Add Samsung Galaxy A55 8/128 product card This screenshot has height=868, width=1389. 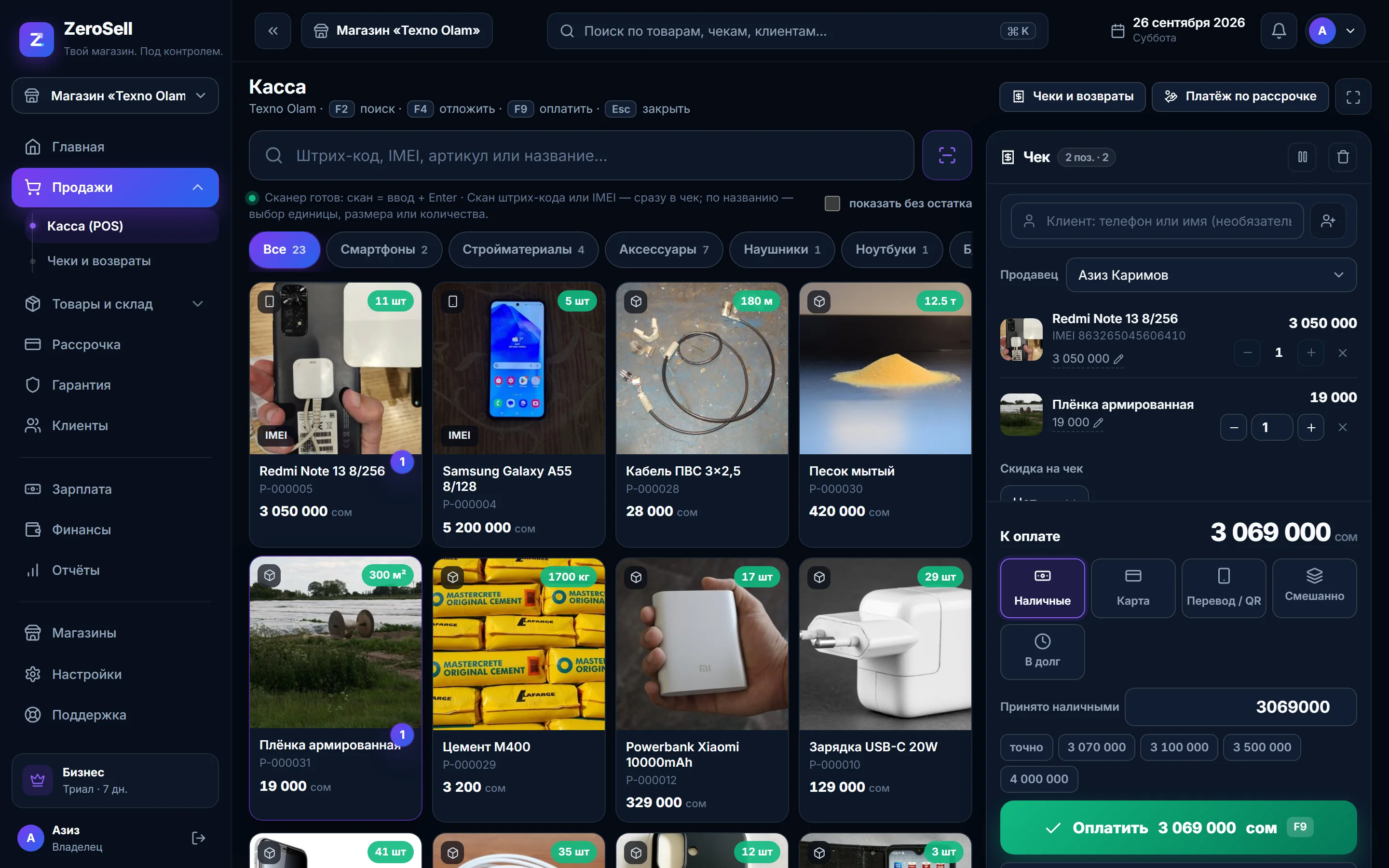(x=519, y=415)
